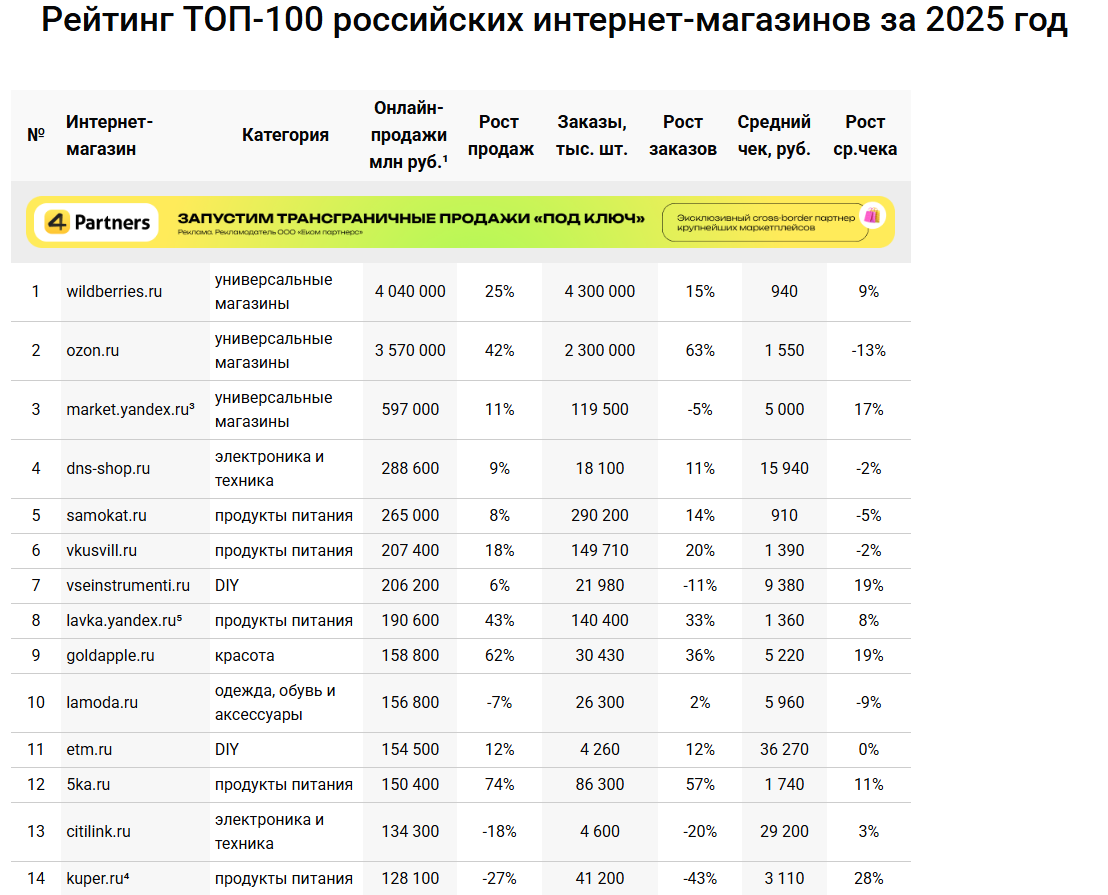Select the samokat.ru store name
Screen dimensions: 1108x895
click(107, 516)
